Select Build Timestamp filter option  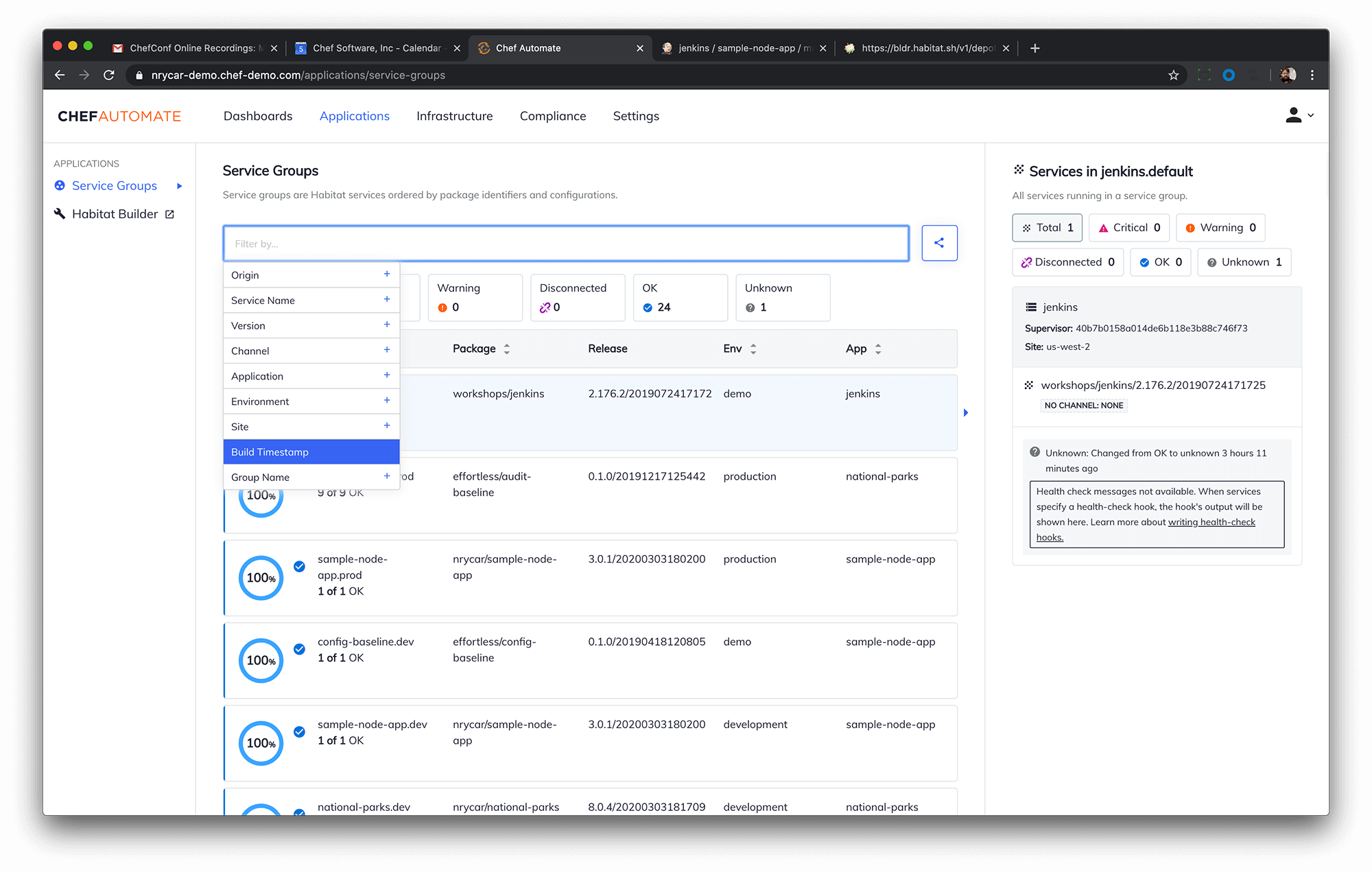point(311,452)
